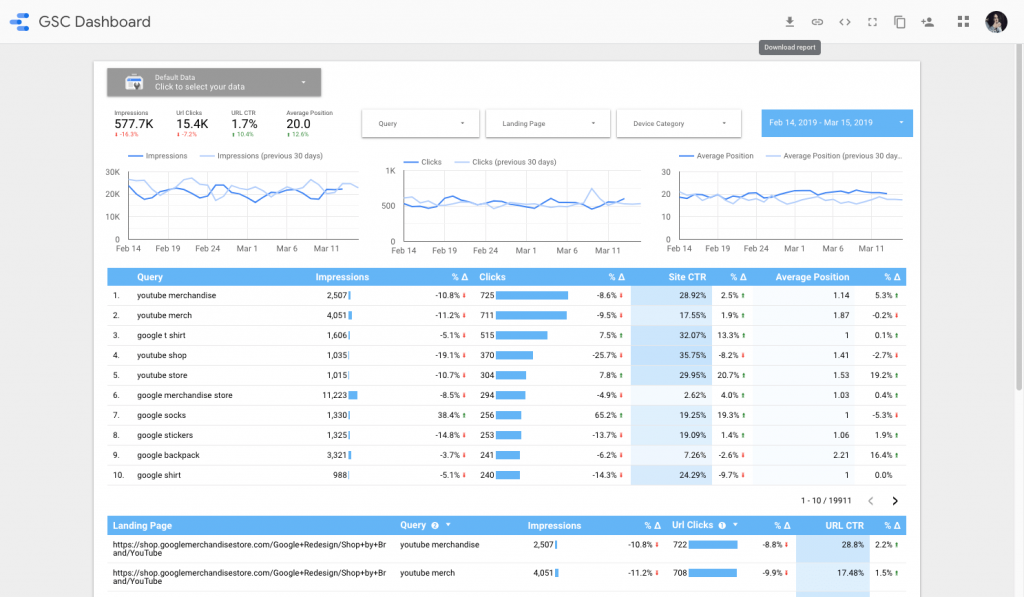The height and width of the screenshot is (597, 1024).
Task: Sort query table by Query column
Action: click(150, 277)
